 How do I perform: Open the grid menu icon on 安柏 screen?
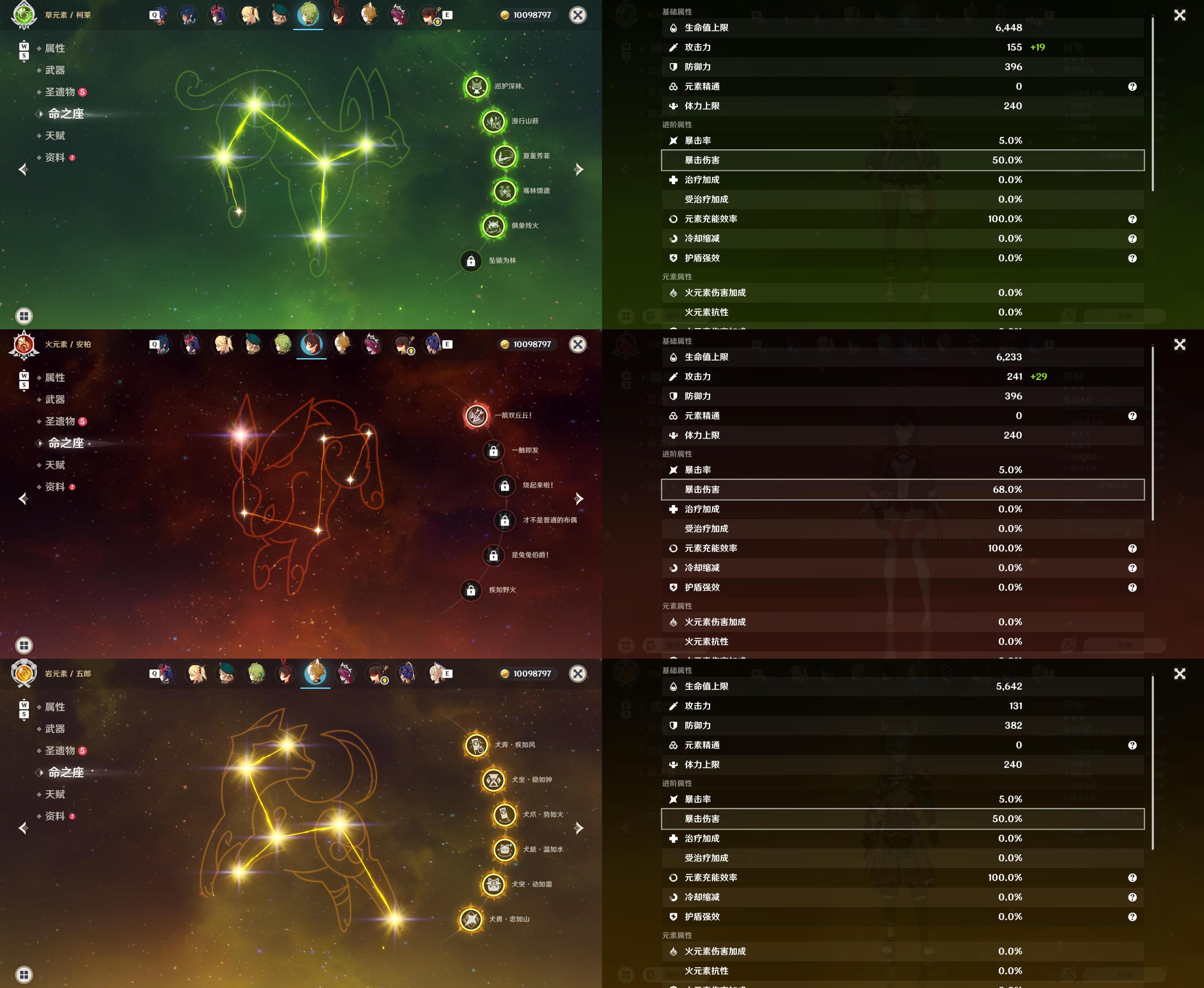tap(24, 645)
